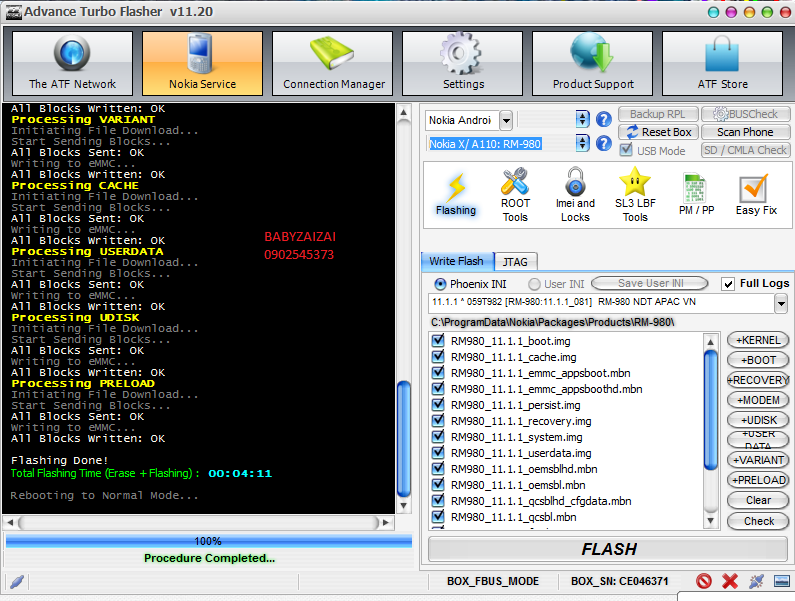Switch to Write Flash tab
The image size is (795, 601).
[x=457, y=261]
